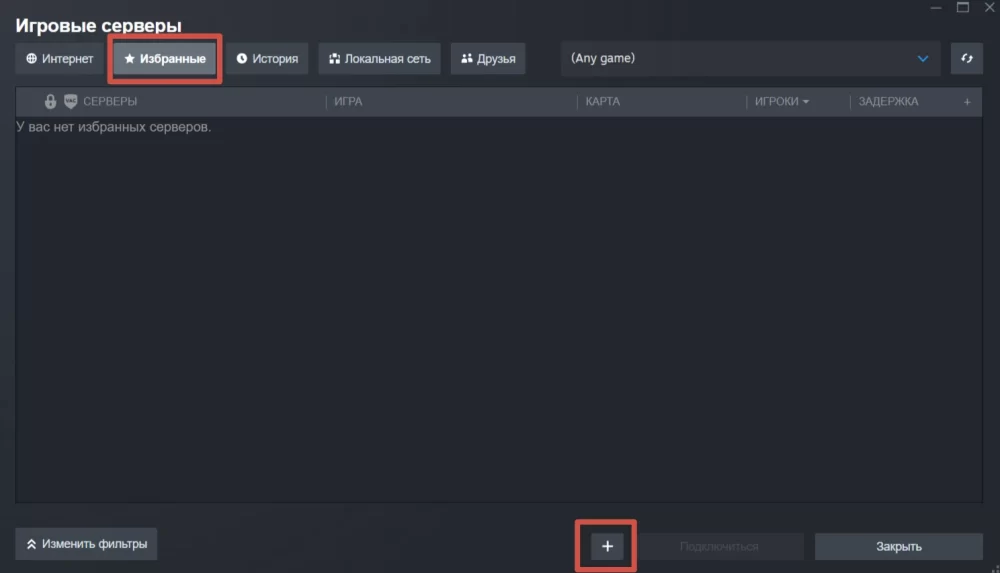The height and width of the screenshot is (573, 1000).
Task: Open the (Any game) filter dropdown
Action: pyautogui.click(x=750, y=59)
